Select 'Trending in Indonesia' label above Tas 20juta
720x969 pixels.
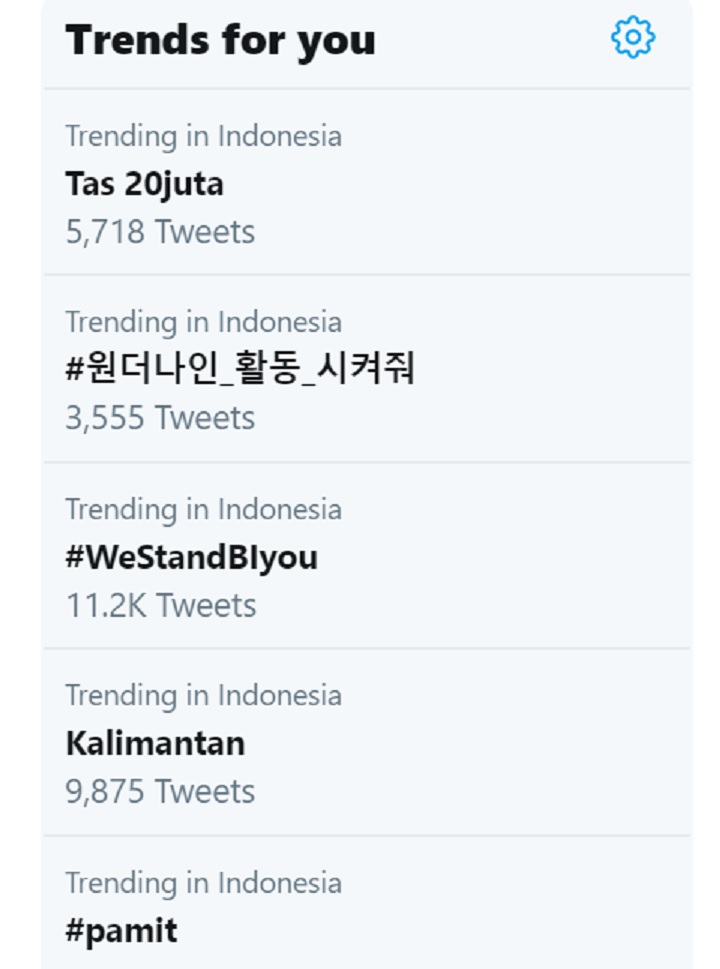(203, 137)
